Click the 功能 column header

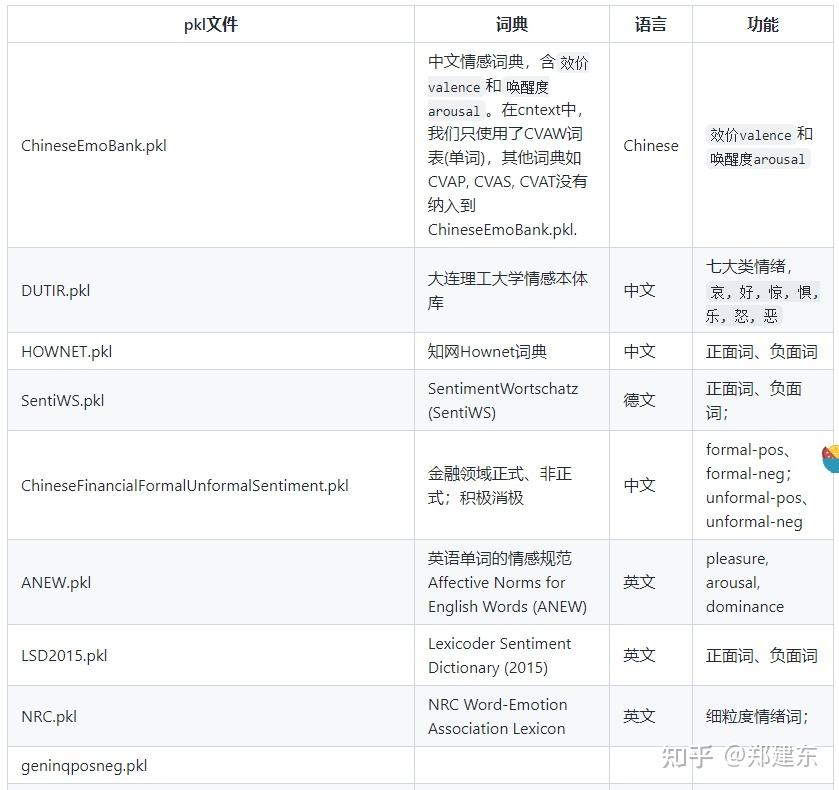point(766,23)
